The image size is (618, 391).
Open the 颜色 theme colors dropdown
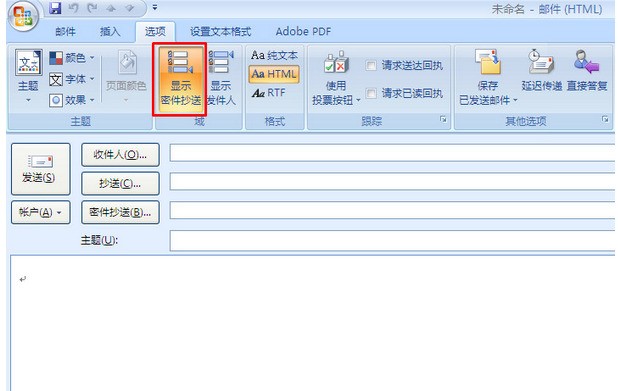pyautogui.click(x=72, y=58)
